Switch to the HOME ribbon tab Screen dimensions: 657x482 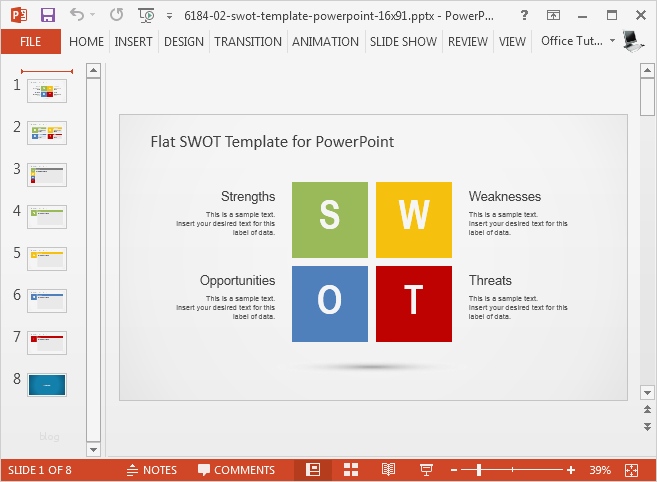point(86,41)
